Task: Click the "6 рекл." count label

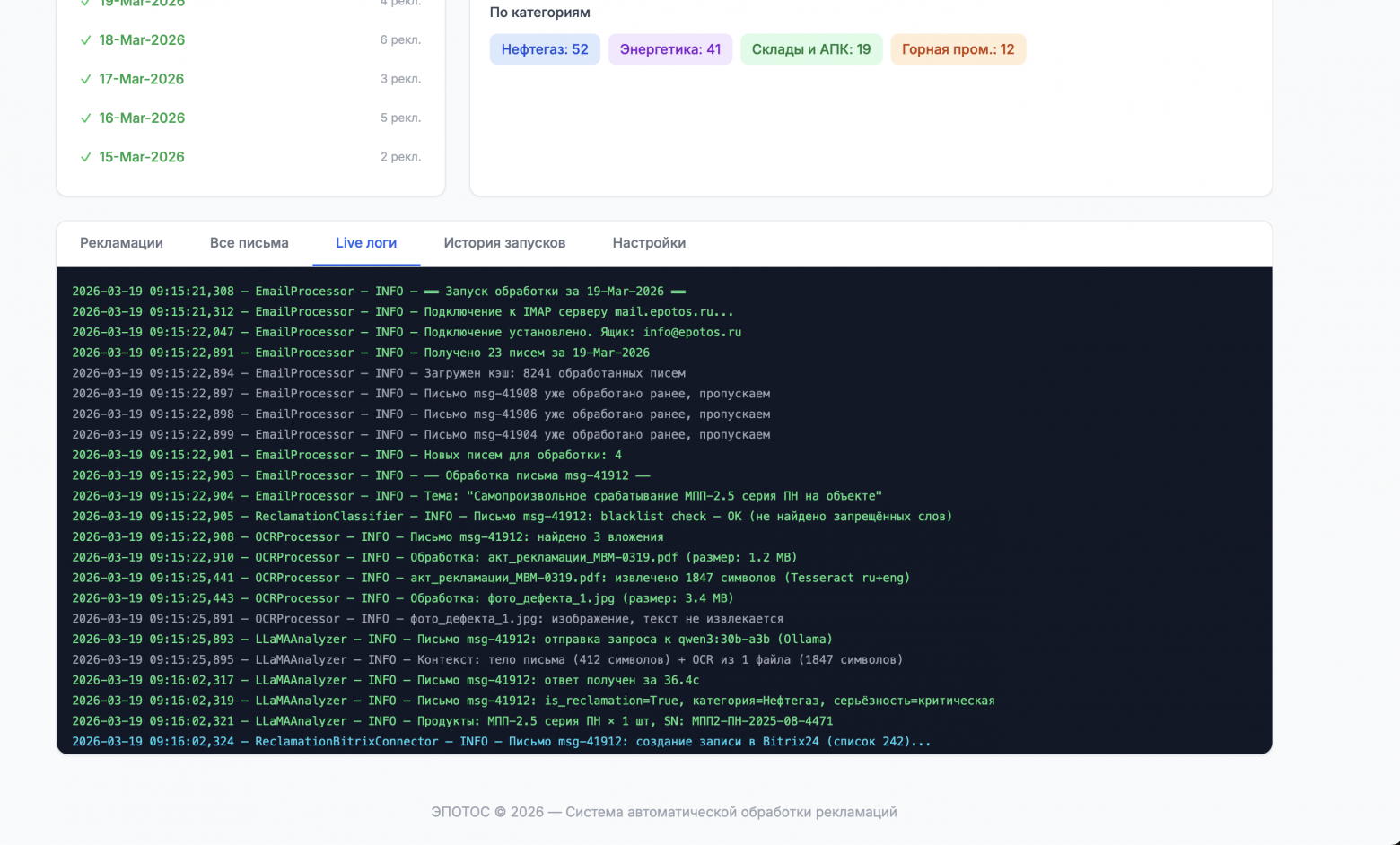Action: point(400,40)
